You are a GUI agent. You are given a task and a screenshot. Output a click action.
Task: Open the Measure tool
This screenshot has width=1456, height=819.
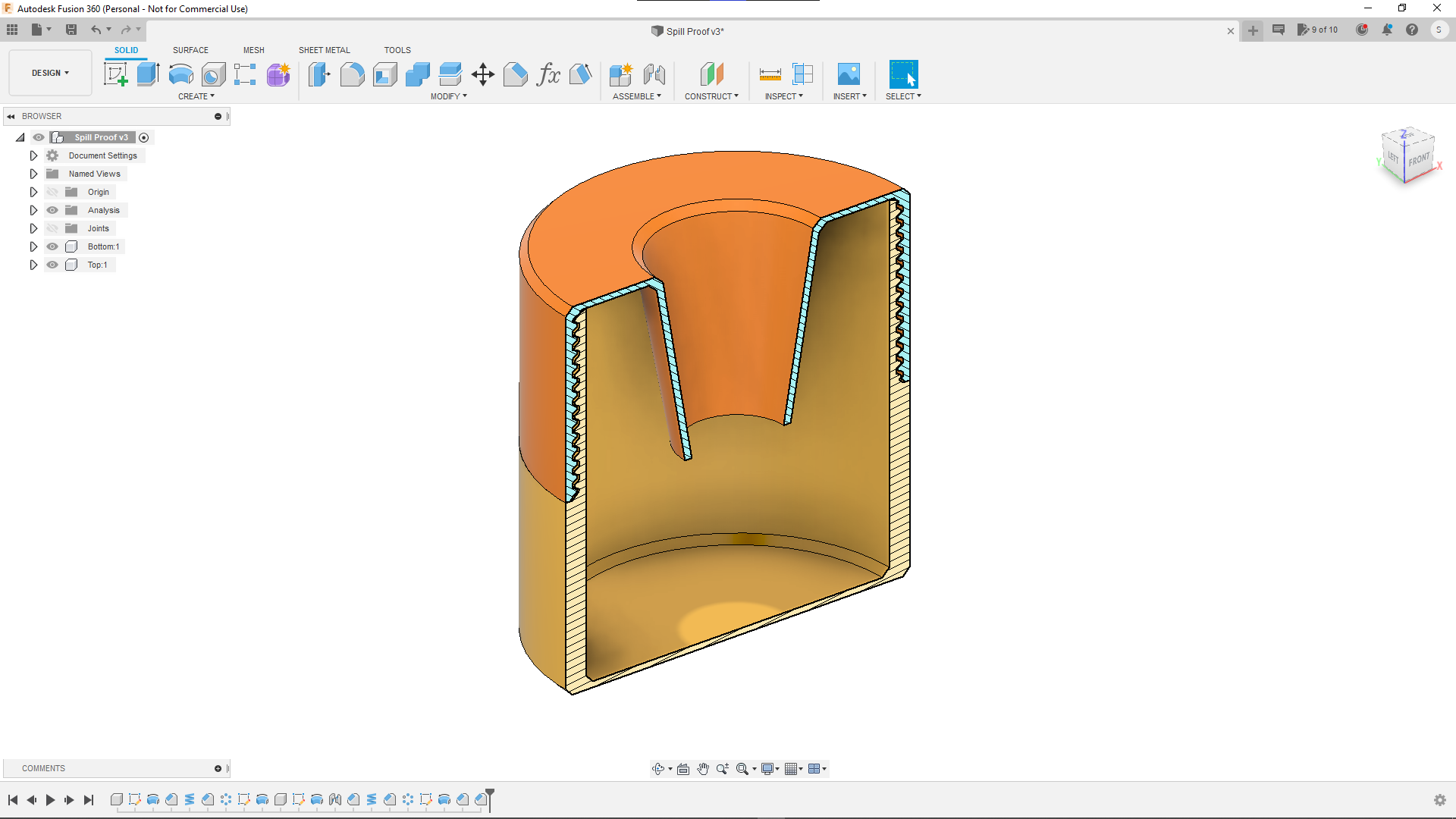(770, 74)
